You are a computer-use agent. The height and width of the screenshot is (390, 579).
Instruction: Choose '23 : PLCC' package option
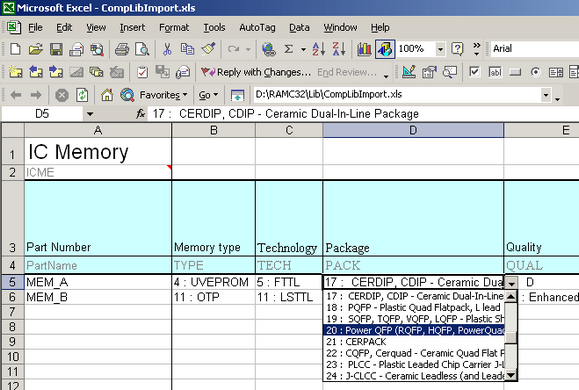tap(414, 365)
